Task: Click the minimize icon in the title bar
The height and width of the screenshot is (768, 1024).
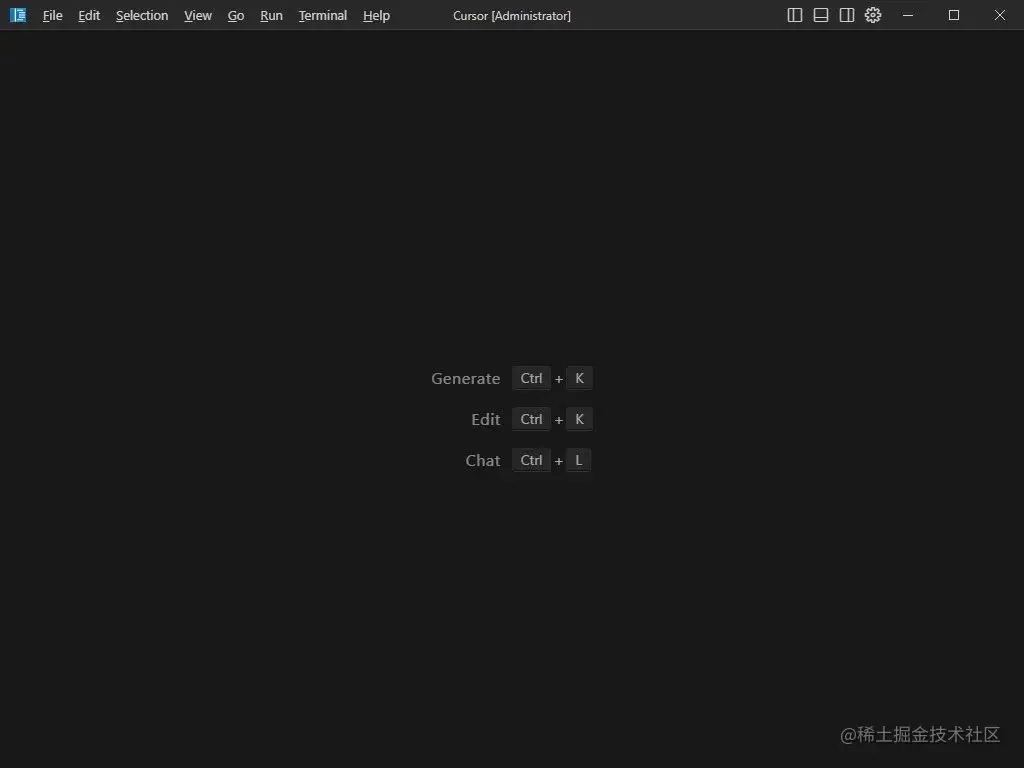Action: 907,15
